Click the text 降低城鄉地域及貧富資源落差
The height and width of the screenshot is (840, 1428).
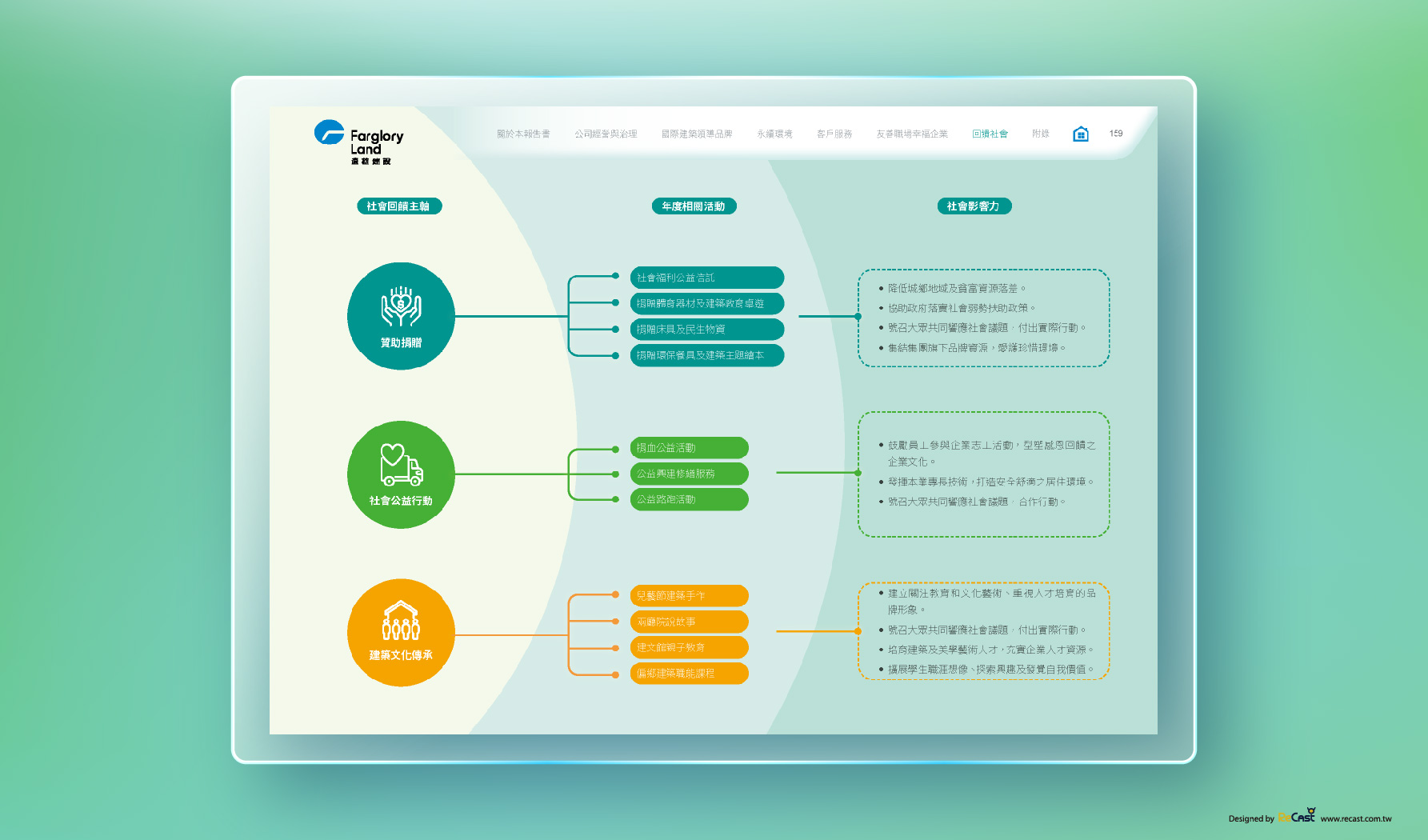tap(953, 288)
